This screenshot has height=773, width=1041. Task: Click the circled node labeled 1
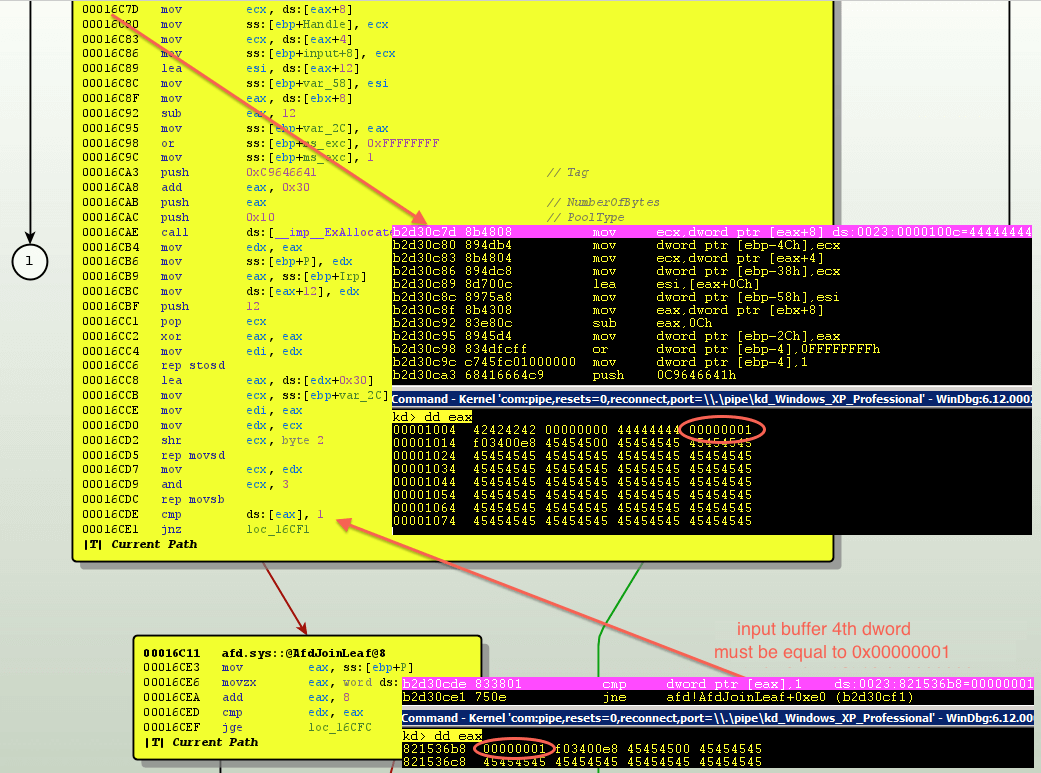[29, 261]
